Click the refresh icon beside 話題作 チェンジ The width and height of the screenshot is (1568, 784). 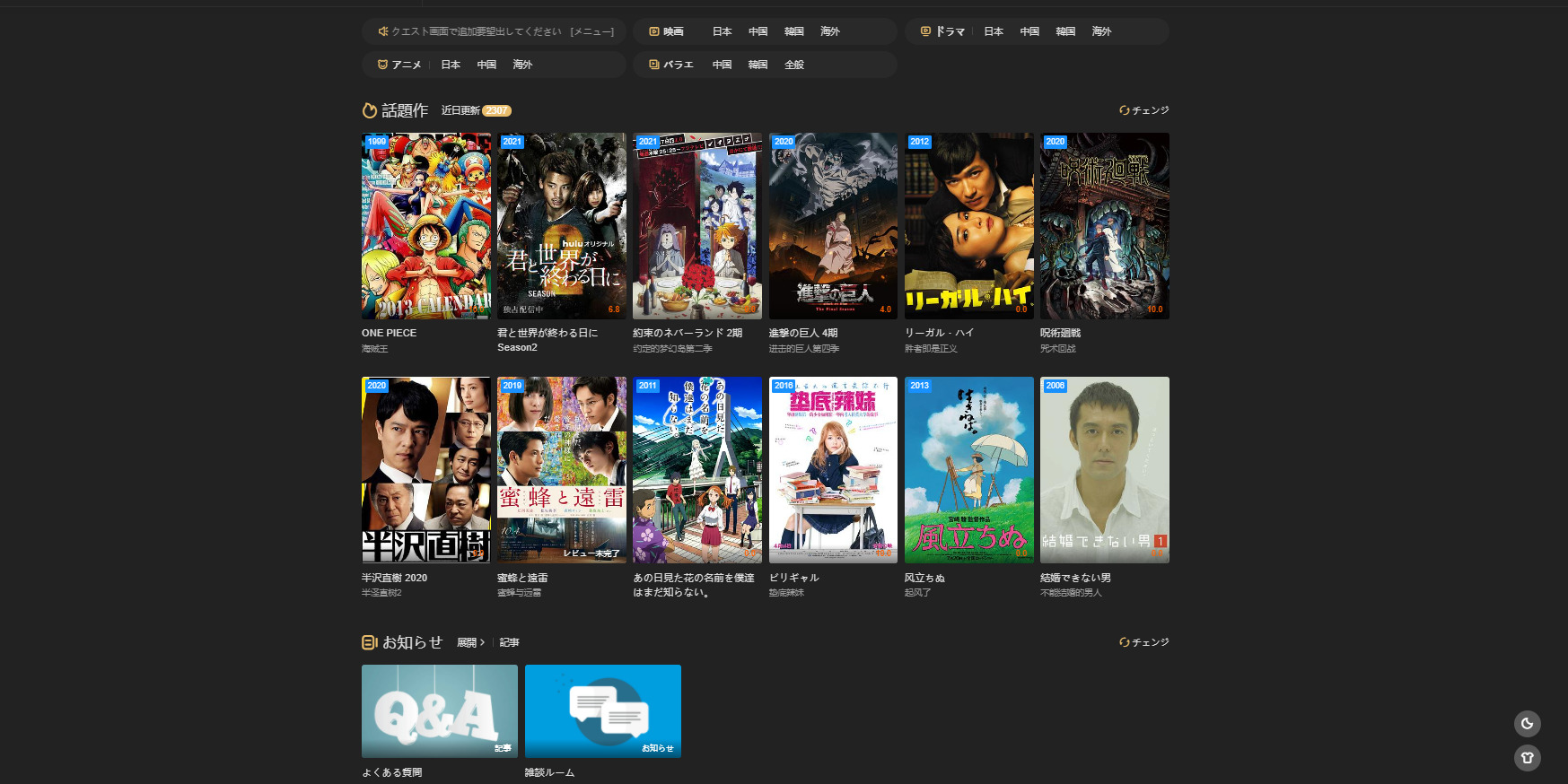[1124, 110]
